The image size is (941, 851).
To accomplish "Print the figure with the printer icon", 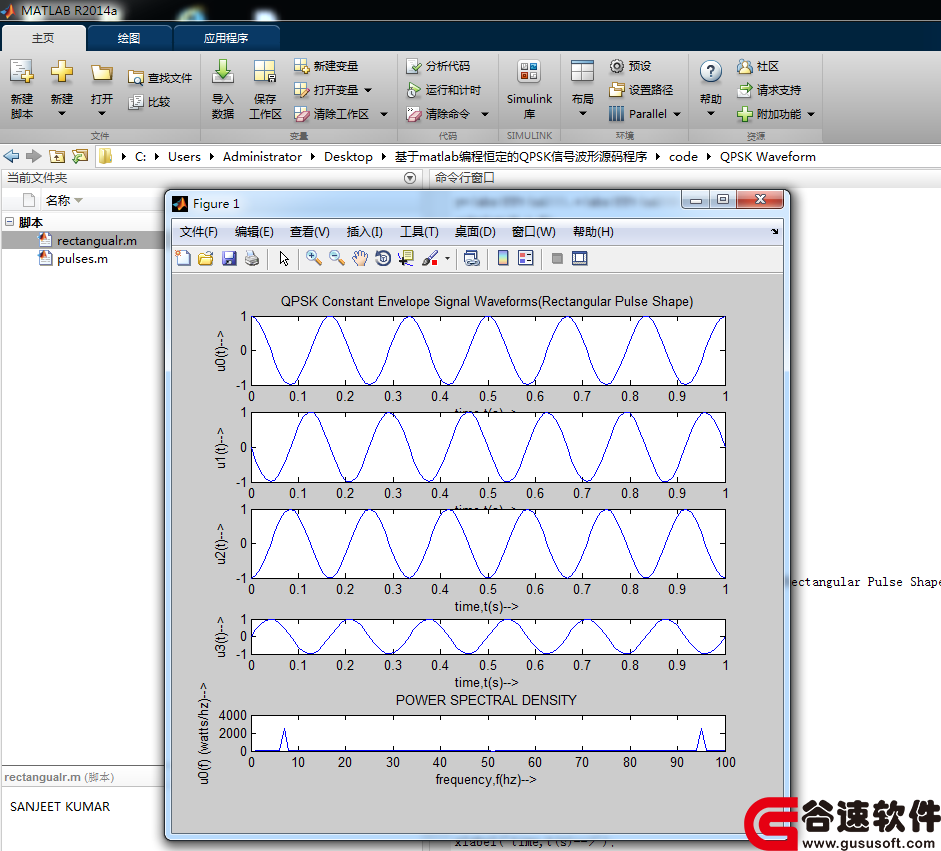I will click(x=252, y=259).
